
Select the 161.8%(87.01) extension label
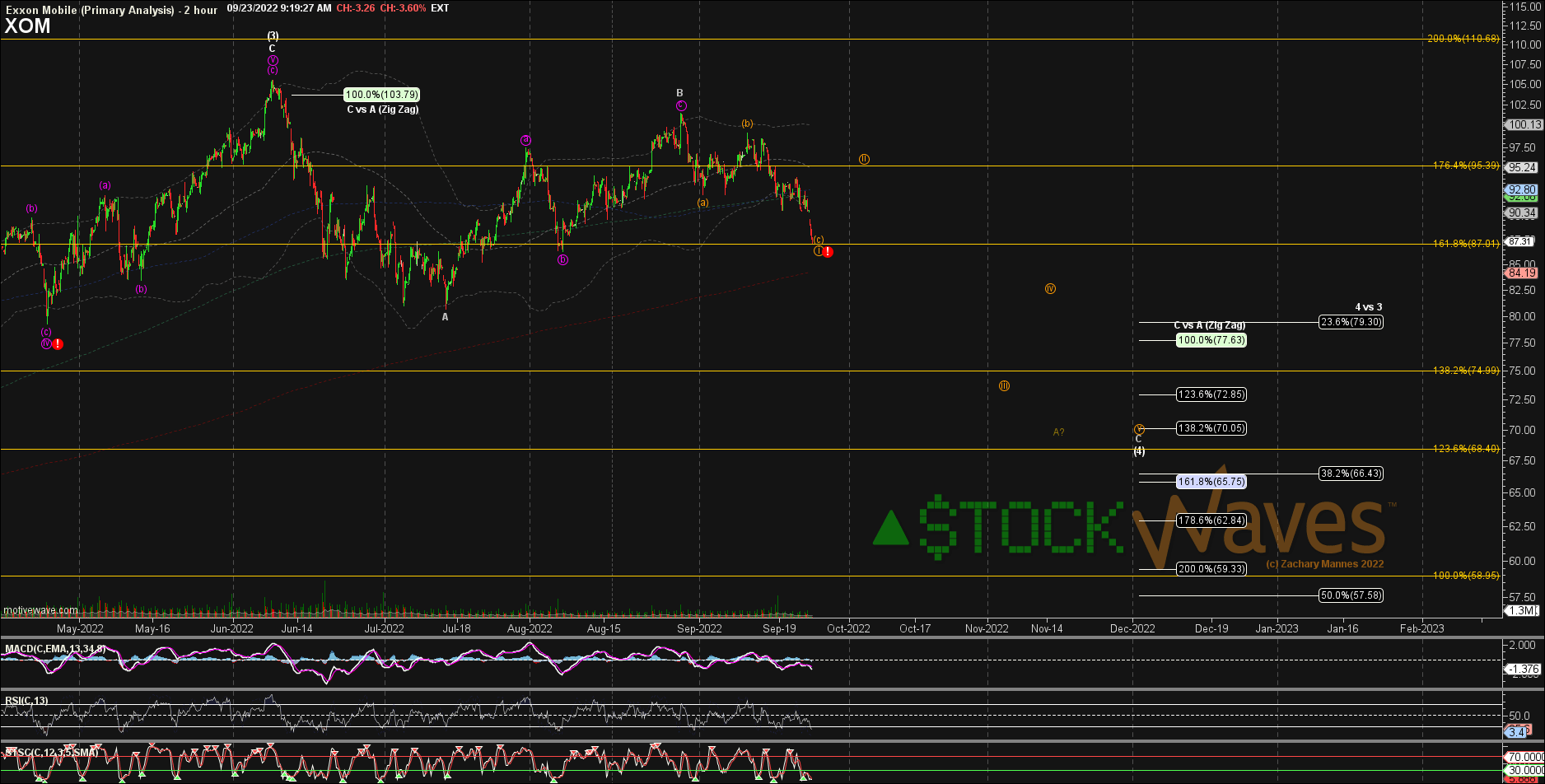(x=1466, y=244)
